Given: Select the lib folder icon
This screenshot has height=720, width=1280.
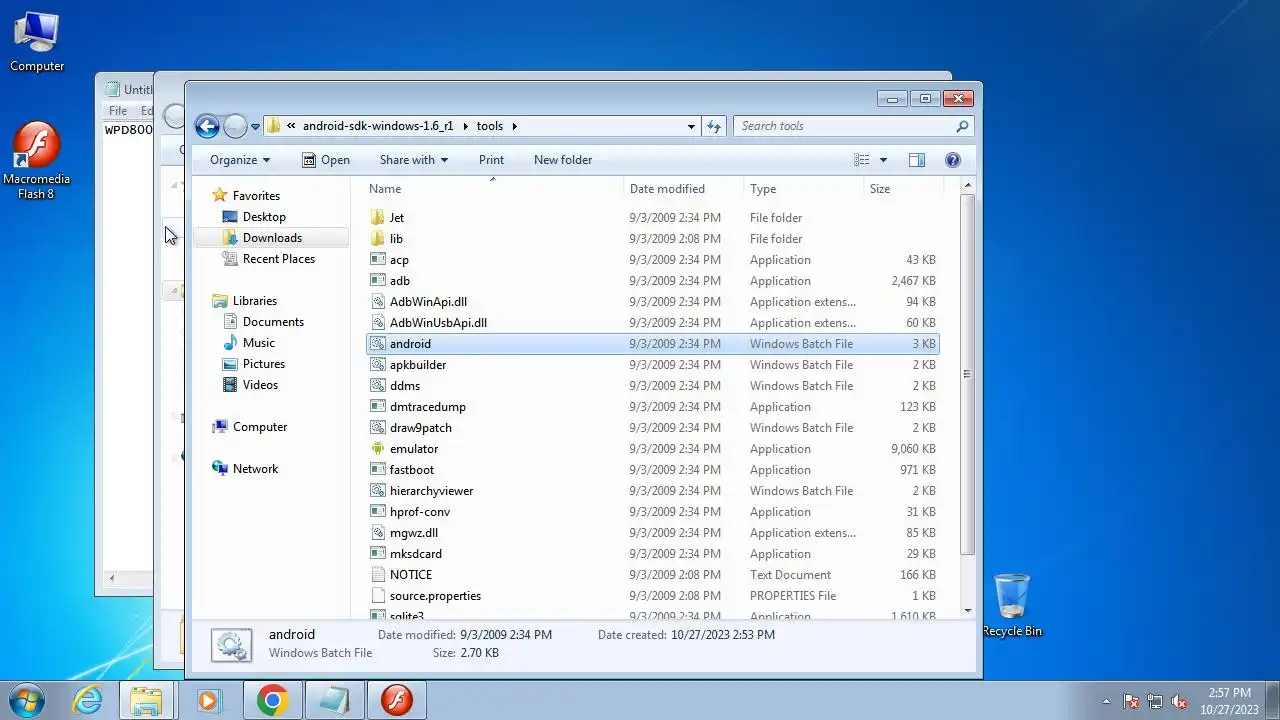Looking at the screenshot, I should pos(377,239).
